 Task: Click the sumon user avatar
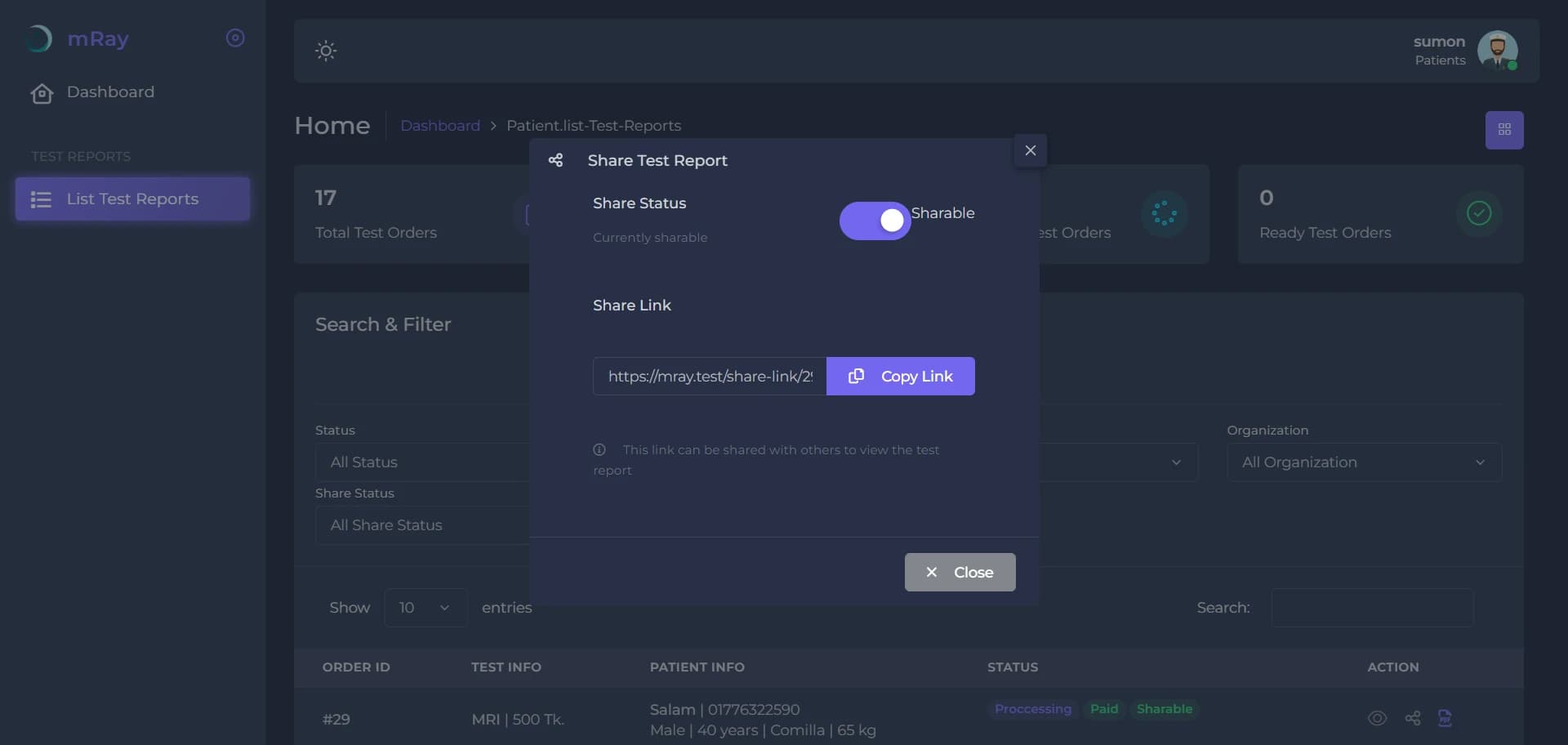tap(1498, 51)
